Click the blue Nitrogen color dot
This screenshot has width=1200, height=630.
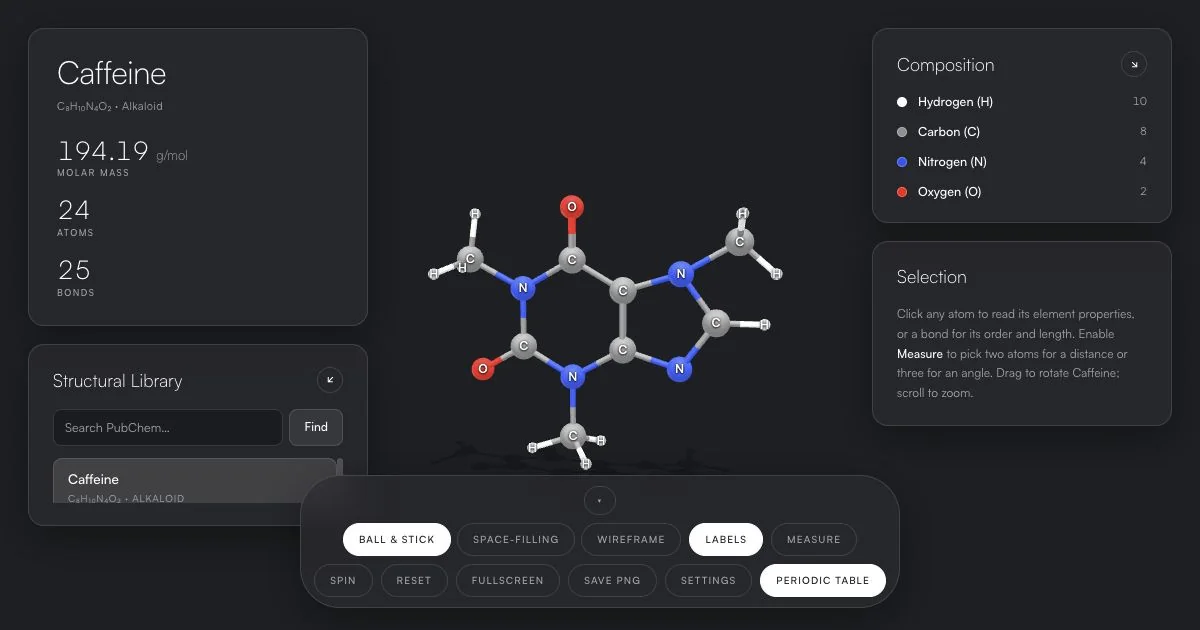[902, 162]
